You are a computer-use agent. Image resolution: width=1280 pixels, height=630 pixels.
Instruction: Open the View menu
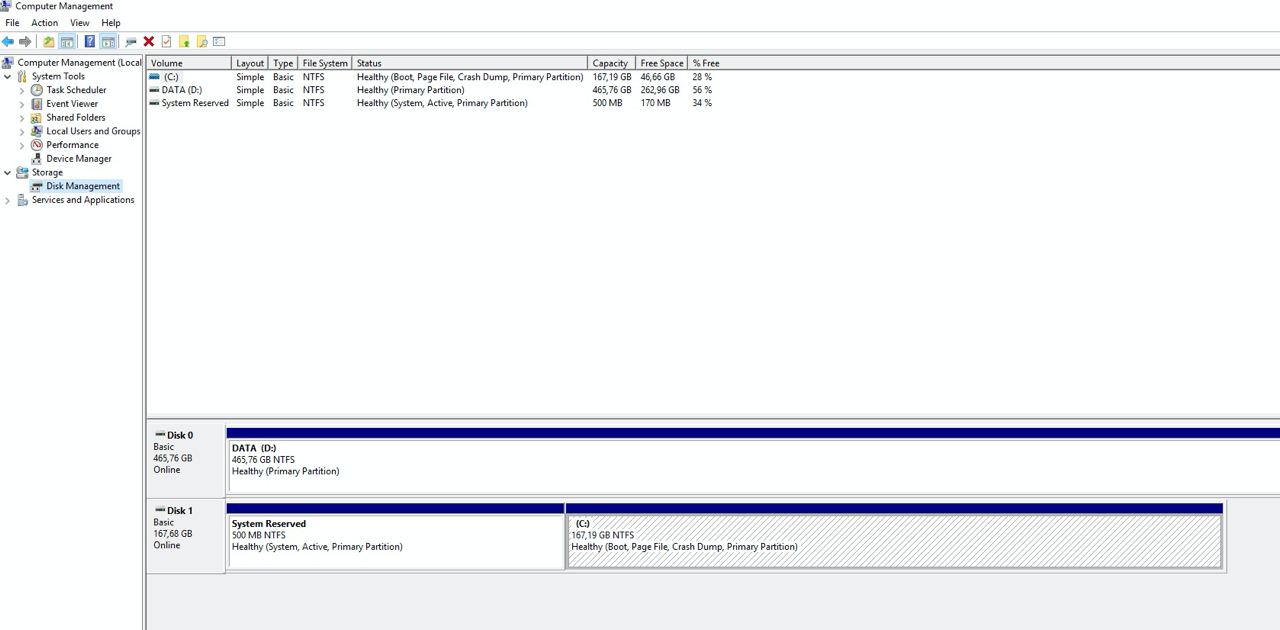pyautogui.click(x=80, y=23)
